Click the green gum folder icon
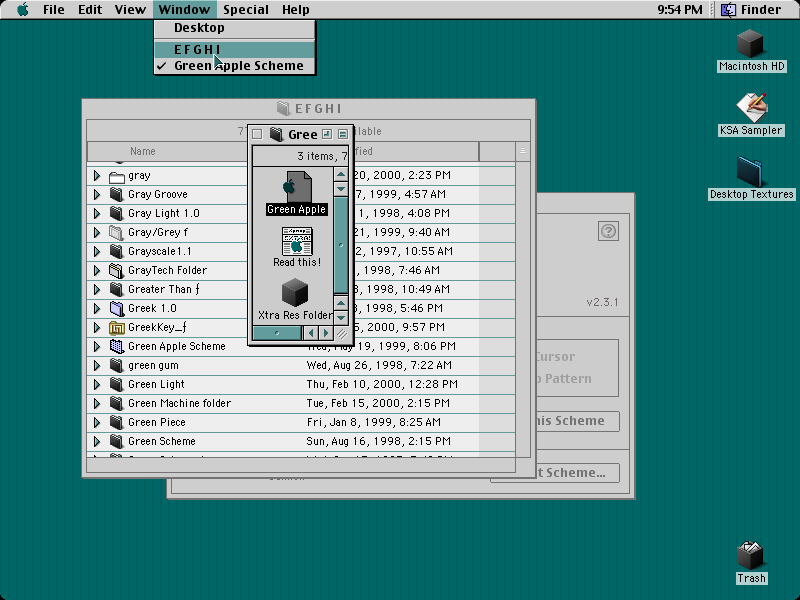The image size is (800, 600). pyautogui.click(x=117, y=365)
